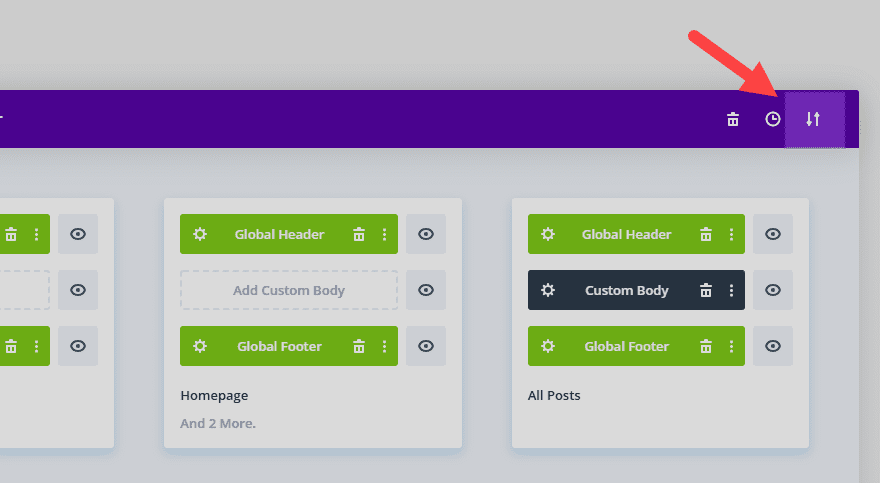Select the Custom Body block in All Posts
This screenshot has height=483, width=880.
[626, 290]
